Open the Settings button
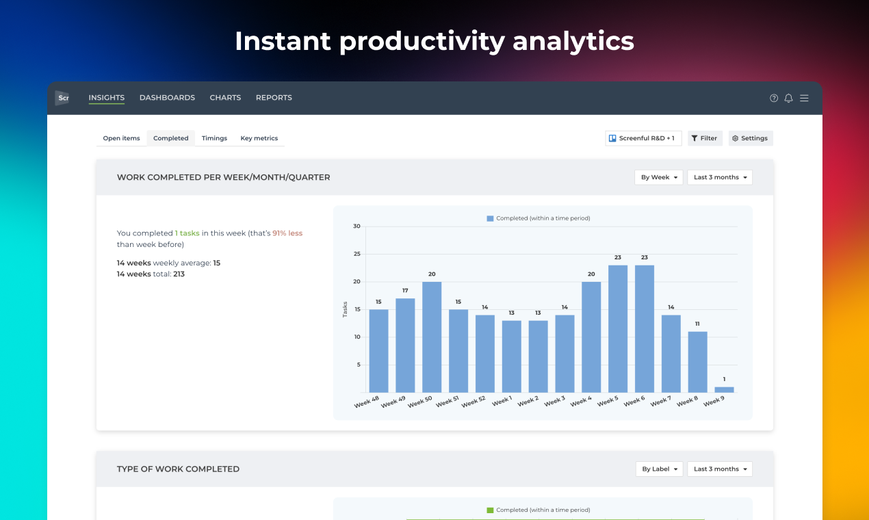The width and height of the screenshot is (869, 520). pyautogui.click(x=750, y=138)
